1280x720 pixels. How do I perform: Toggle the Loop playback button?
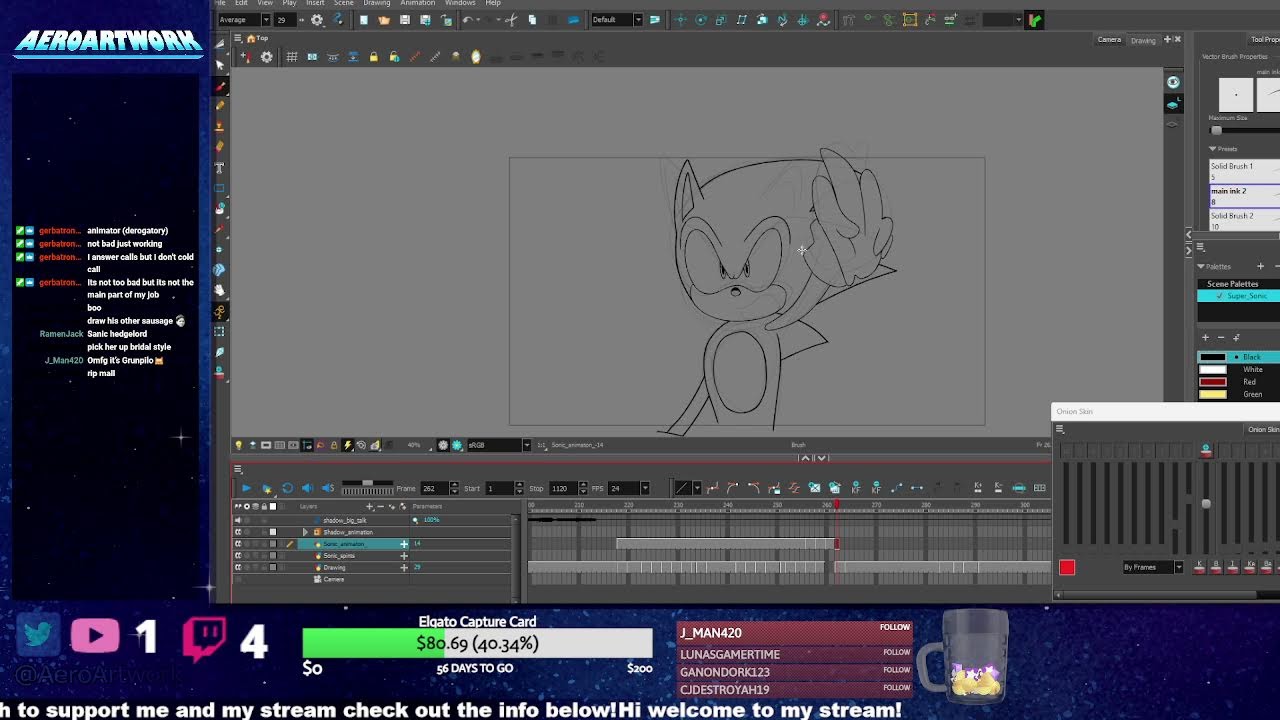(x=287, y=488)
